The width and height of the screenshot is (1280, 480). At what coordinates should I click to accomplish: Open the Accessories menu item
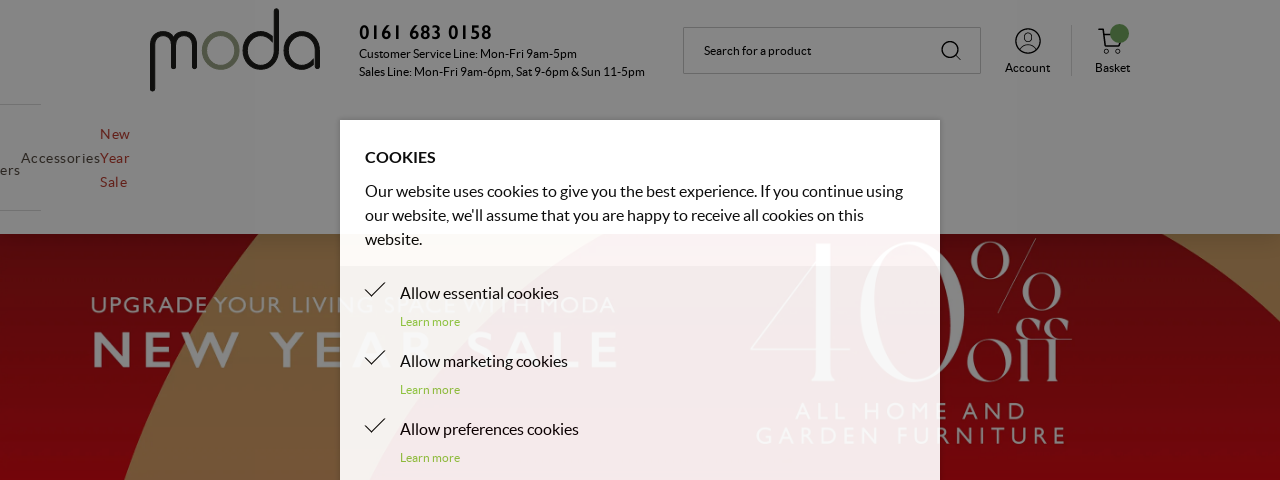pos(60,158)
